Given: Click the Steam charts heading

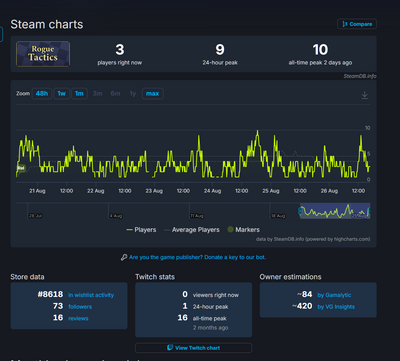Looking at the screenshot, I should (x=47, y=24).
